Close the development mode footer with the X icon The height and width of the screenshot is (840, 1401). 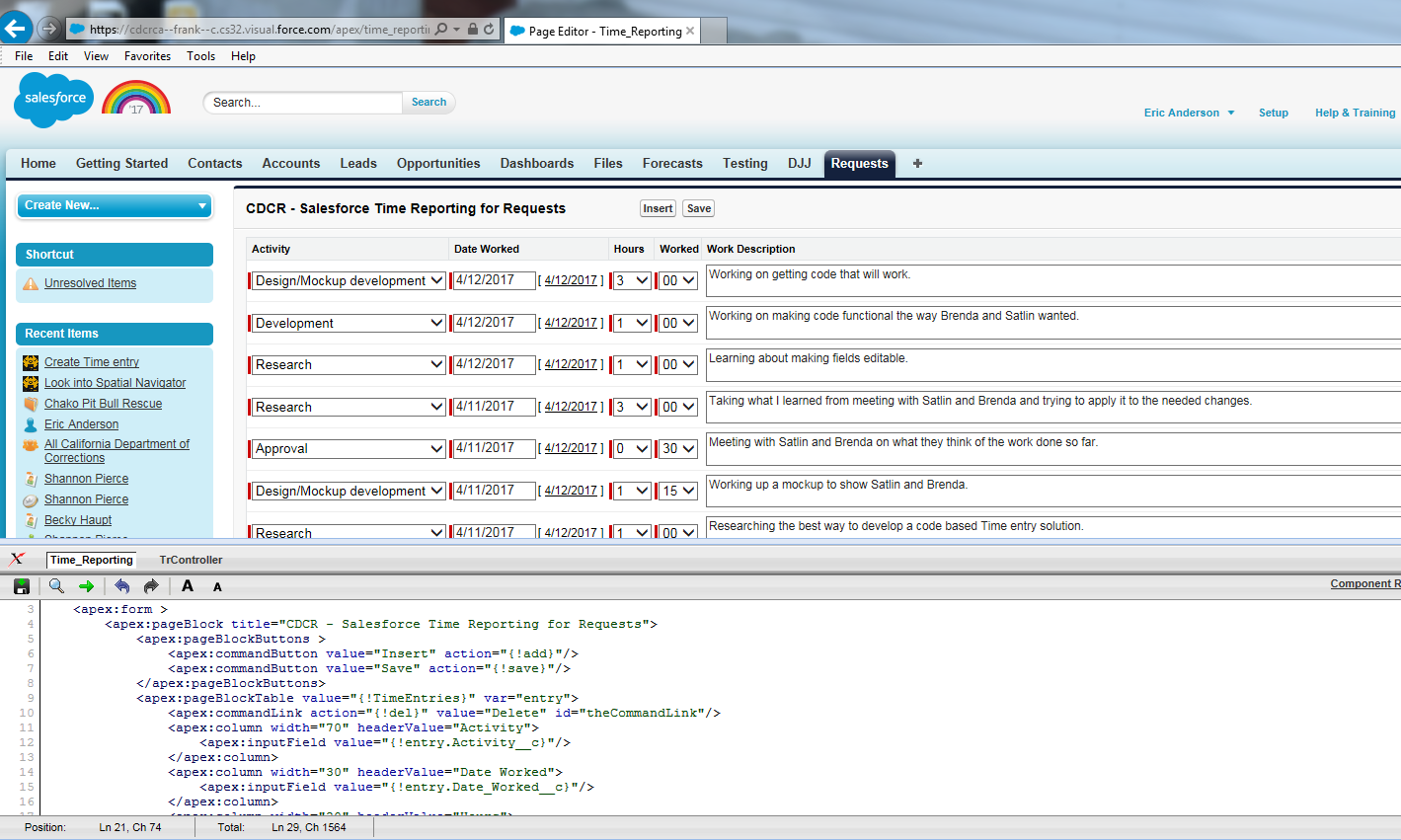17,559
